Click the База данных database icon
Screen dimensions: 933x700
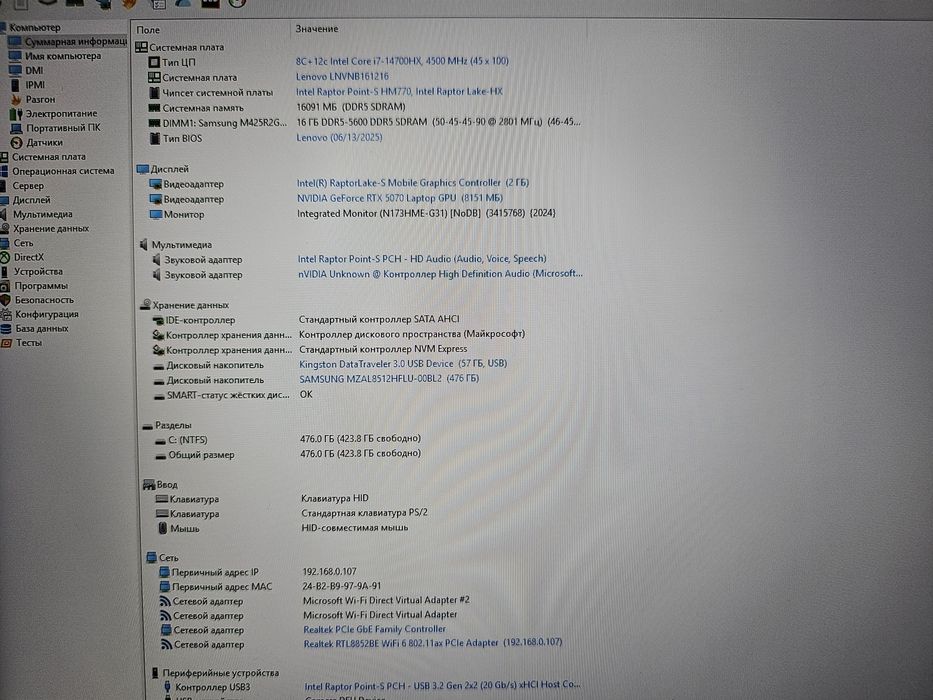[6, 329]
